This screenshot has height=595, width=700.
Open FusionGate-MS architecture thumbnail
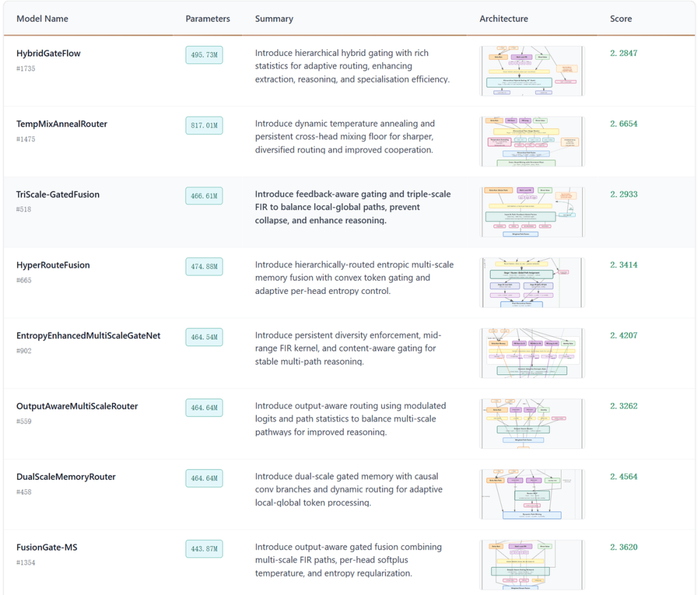tap(532, 565)
